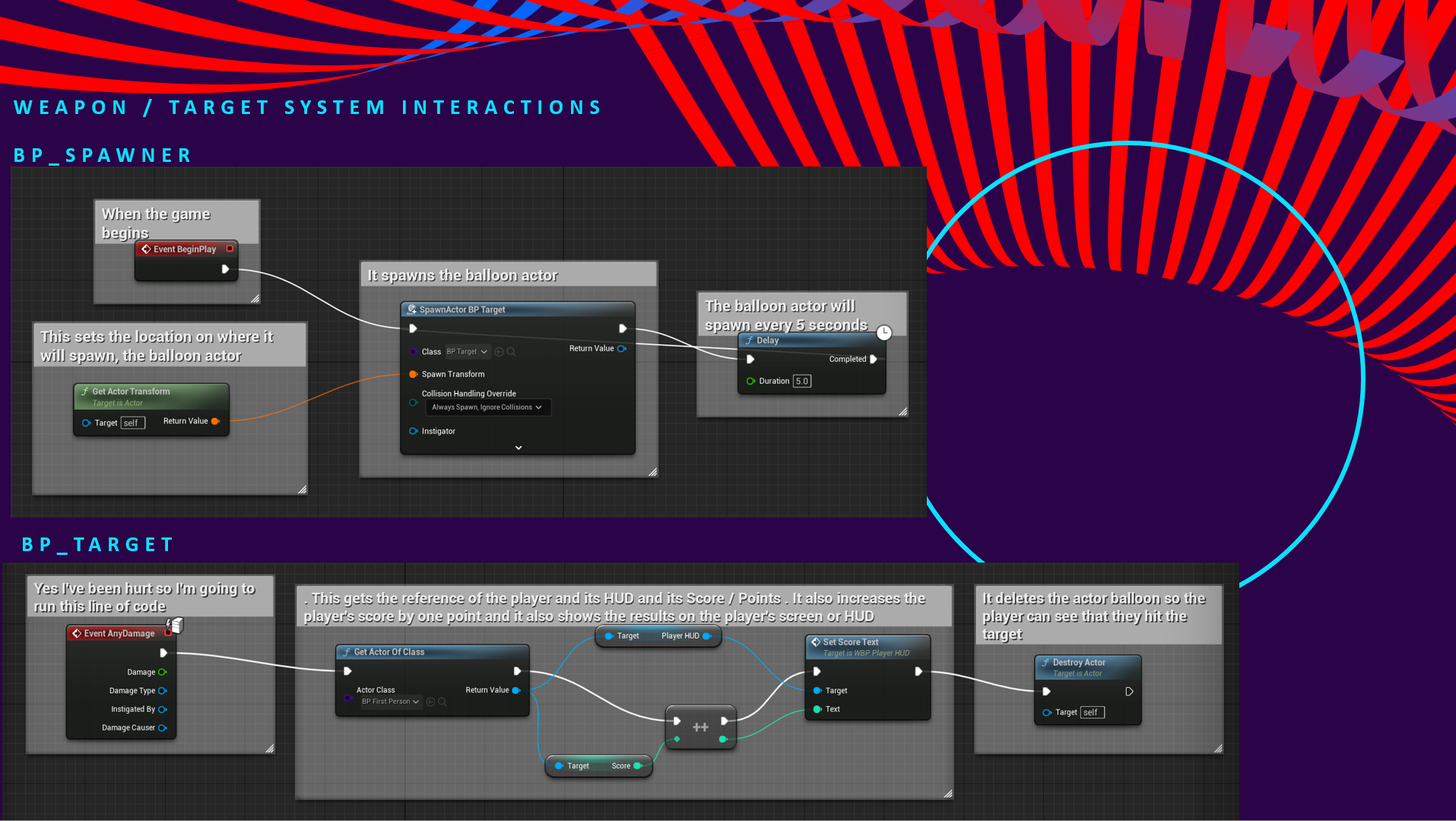Click Set Score Text execution output pin
The image size is (1456, 821).
pyautogui.click(x=918, y=672)
